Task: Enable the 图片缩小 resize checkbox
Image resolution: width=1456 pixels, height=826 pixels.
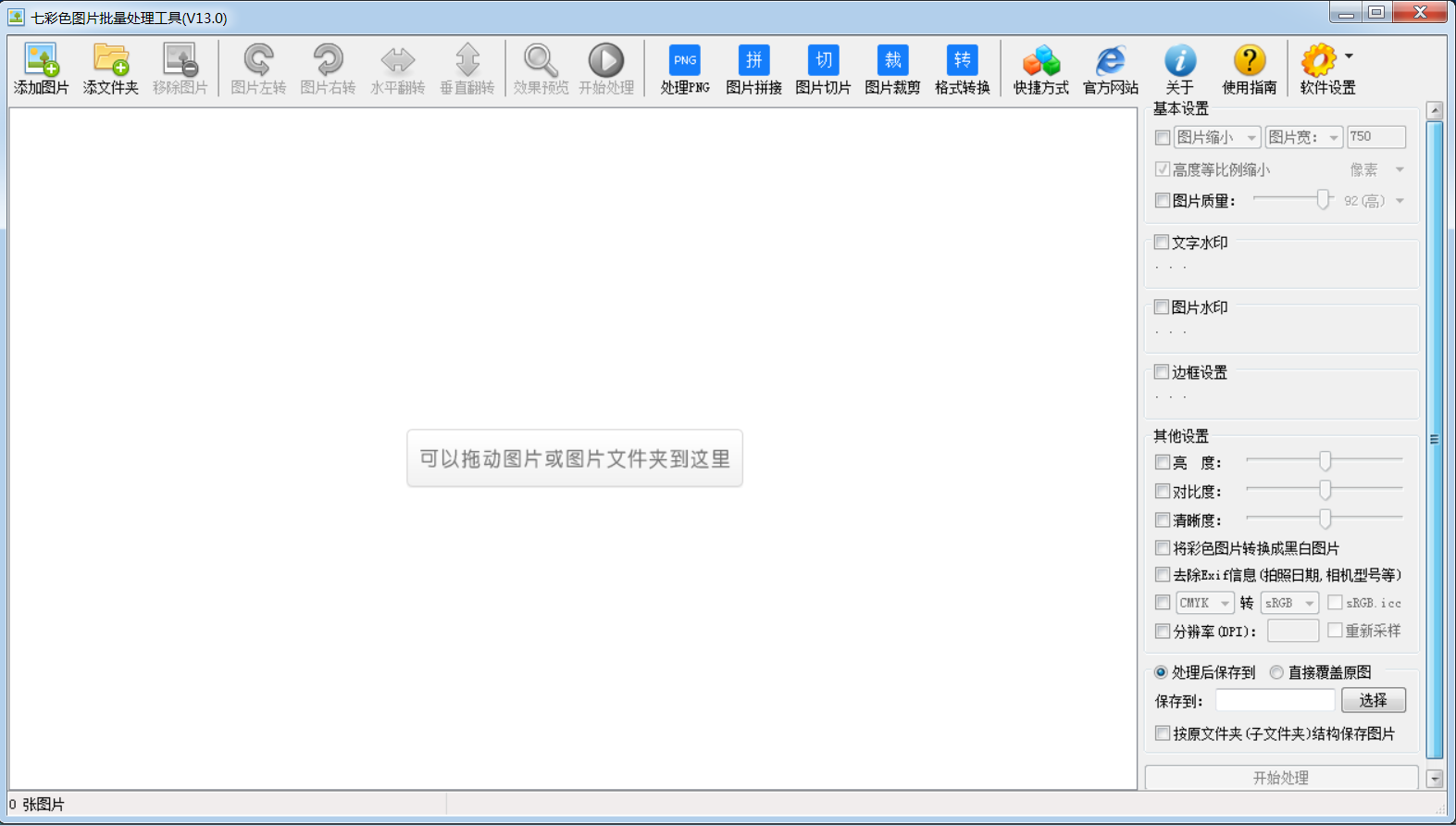Action: (x=1163, y=138)
